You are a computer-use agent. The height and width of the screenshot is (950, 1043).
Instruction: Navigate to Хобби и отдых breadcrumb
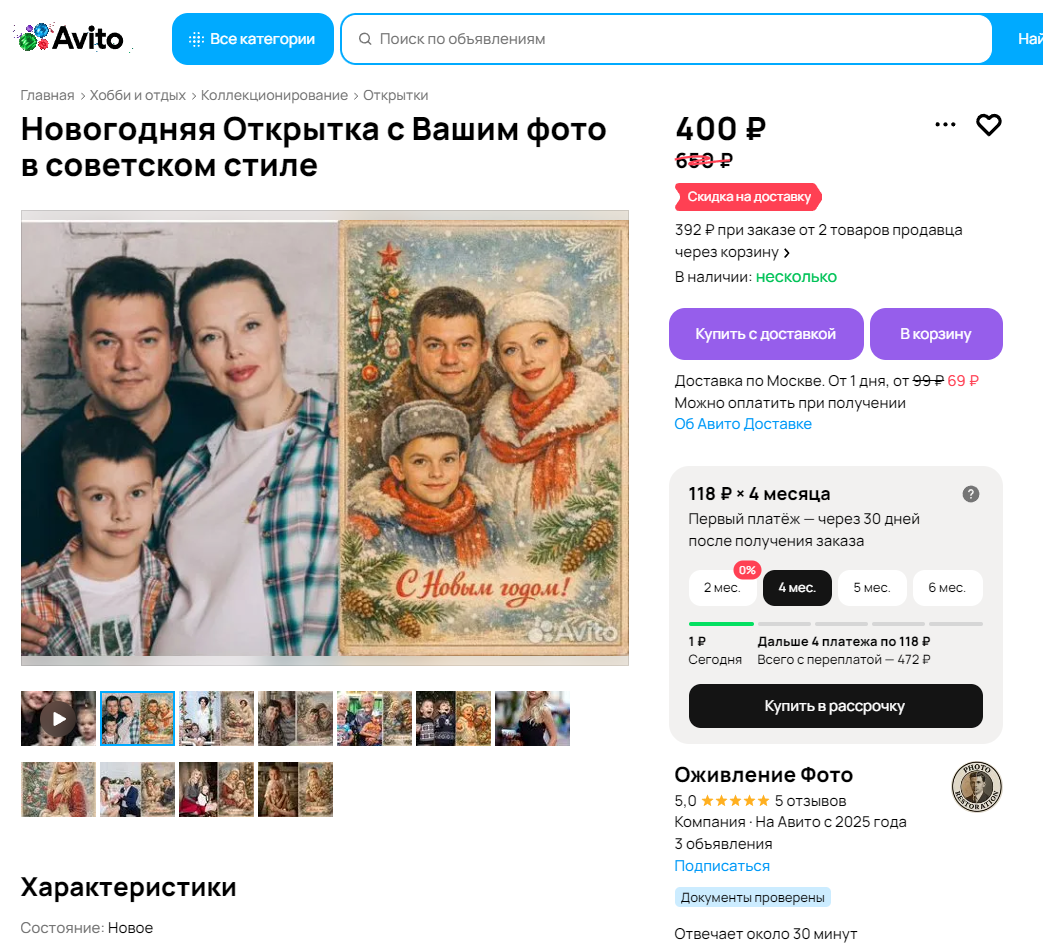[138, 95]
